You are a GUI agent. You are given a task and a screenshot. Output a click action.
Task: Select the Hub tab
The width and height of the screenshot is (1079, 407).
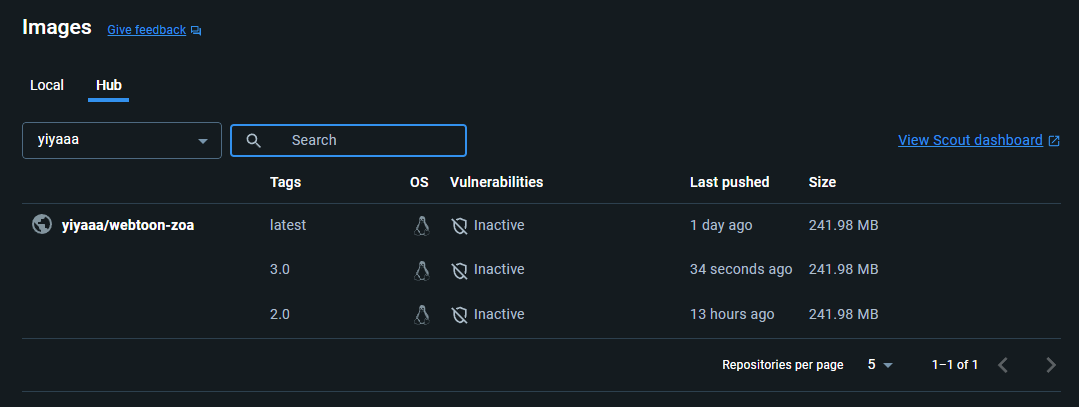click(109, 85)
